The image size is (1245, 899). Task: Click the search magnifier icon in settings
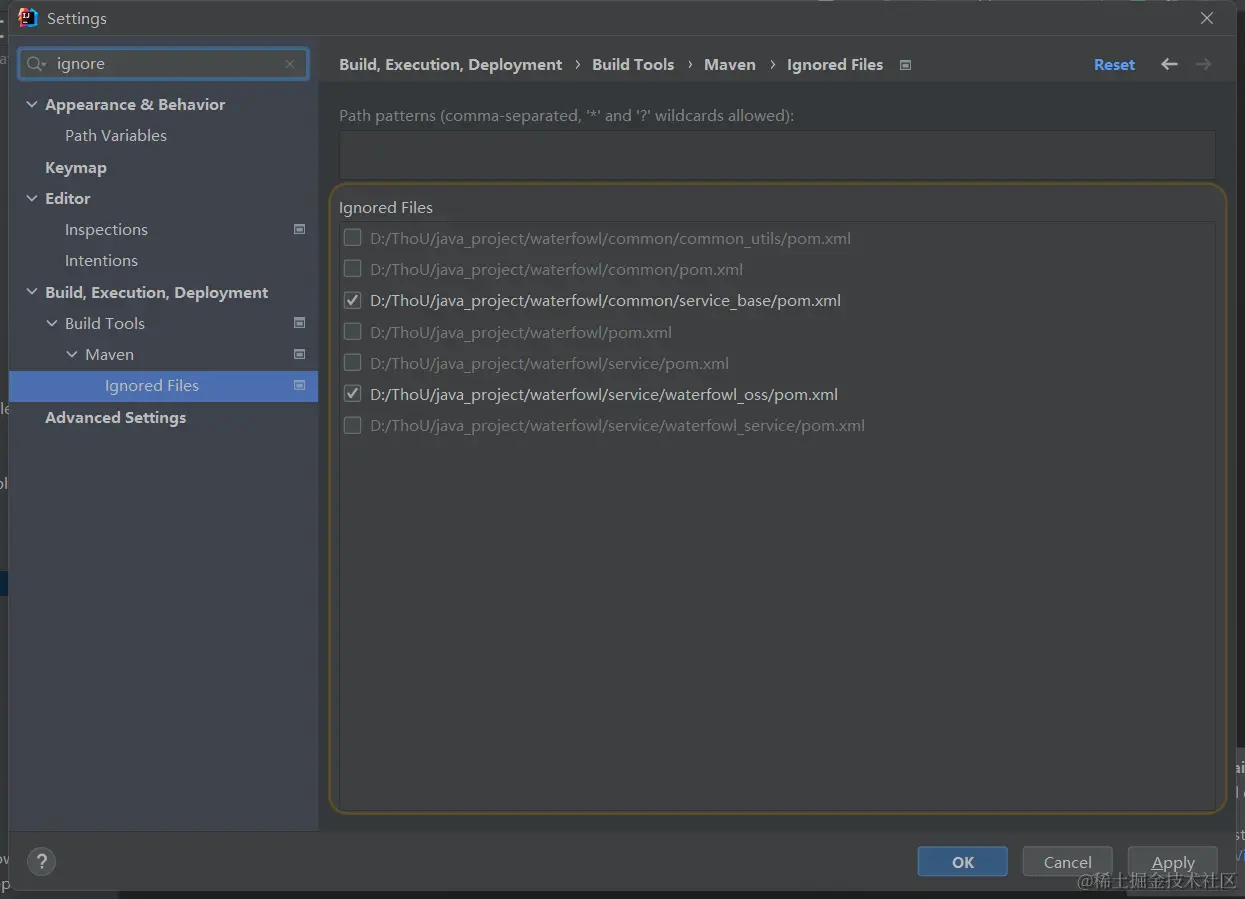pos(36,64)
